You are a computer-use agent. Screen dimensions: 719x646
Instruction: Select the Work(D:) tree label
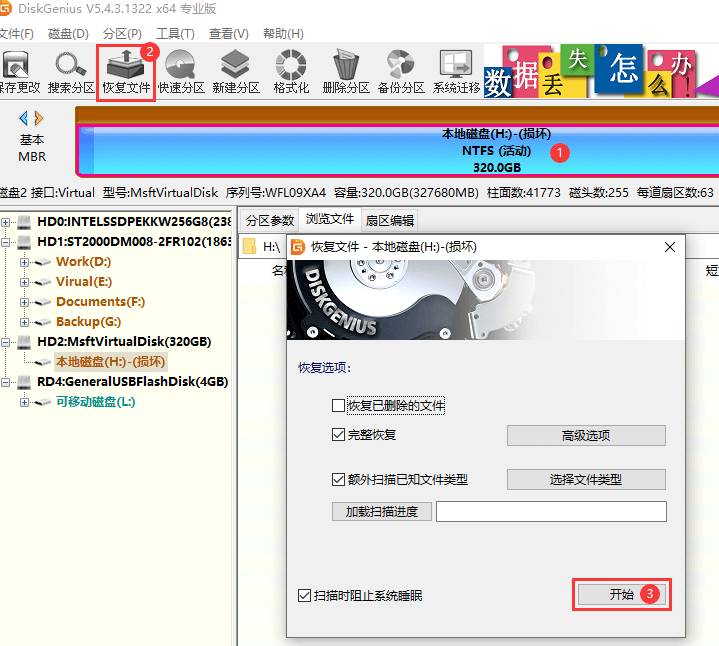point(83,262)
